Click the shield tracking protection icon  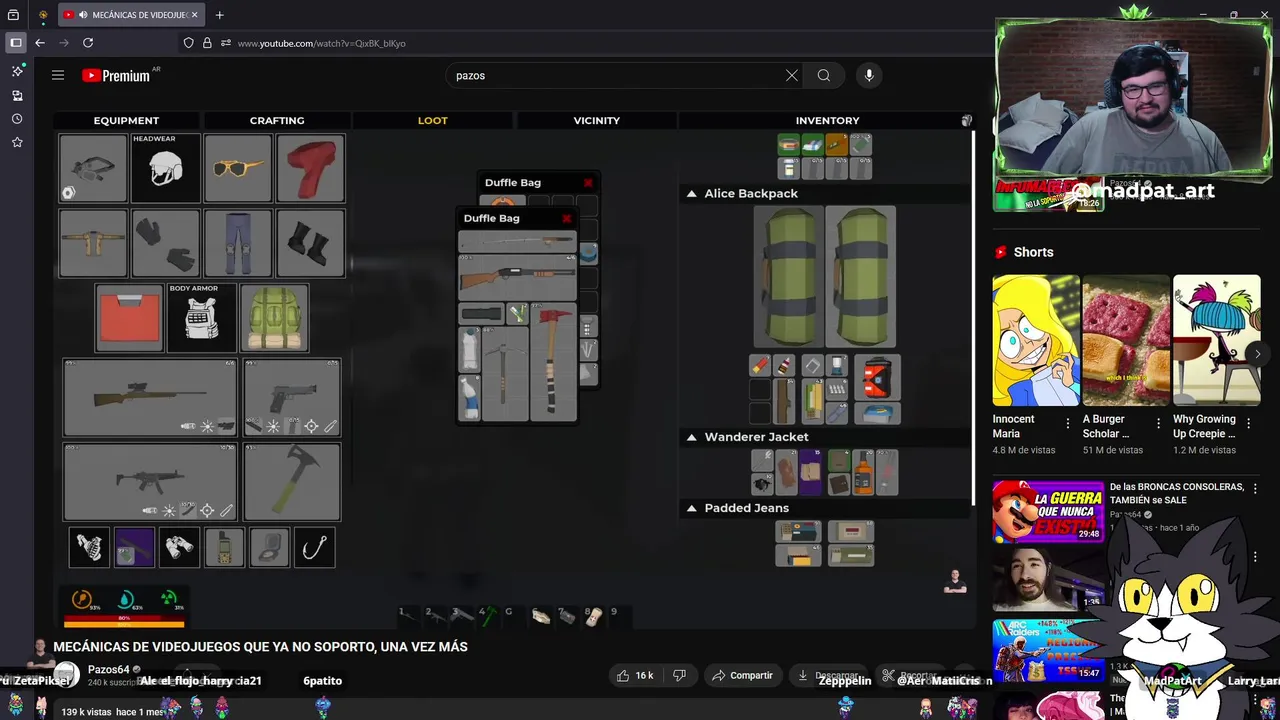tap(188, 43)
